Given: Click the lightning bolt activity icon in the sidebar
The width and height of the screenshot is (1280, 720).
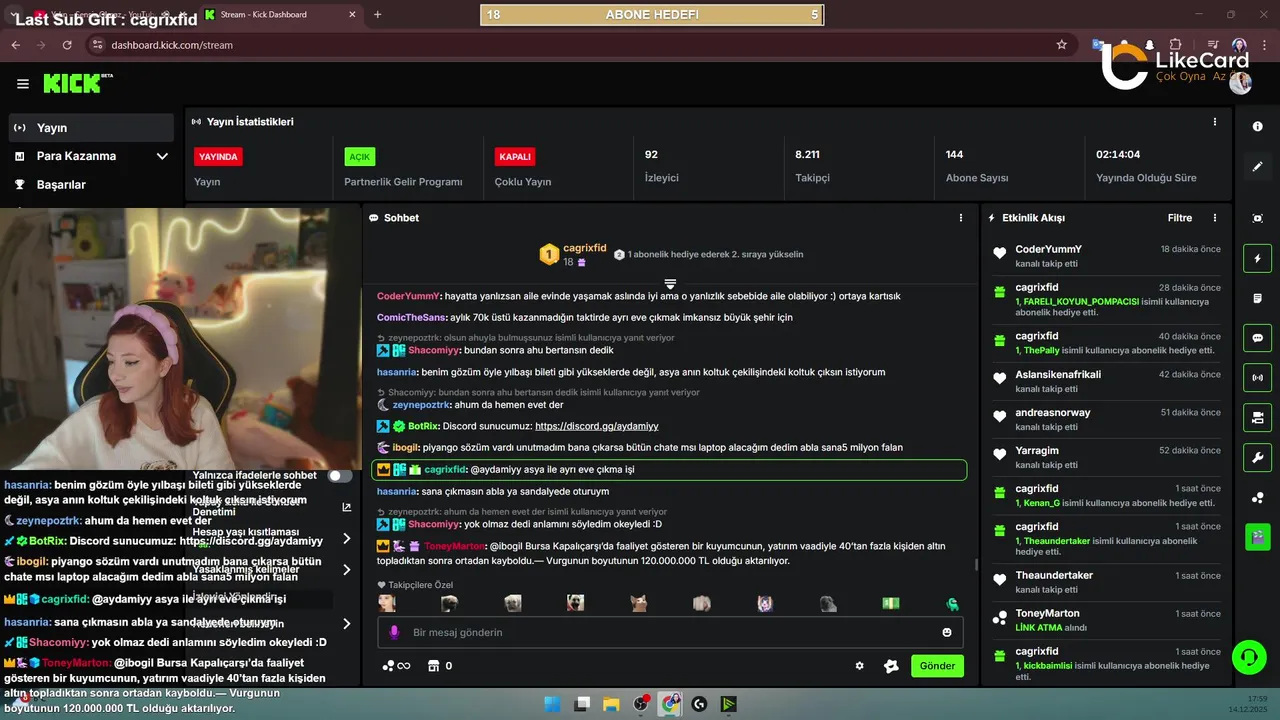Looking at the screenshot, I should pyautogui.click(x=1258, y=258).
